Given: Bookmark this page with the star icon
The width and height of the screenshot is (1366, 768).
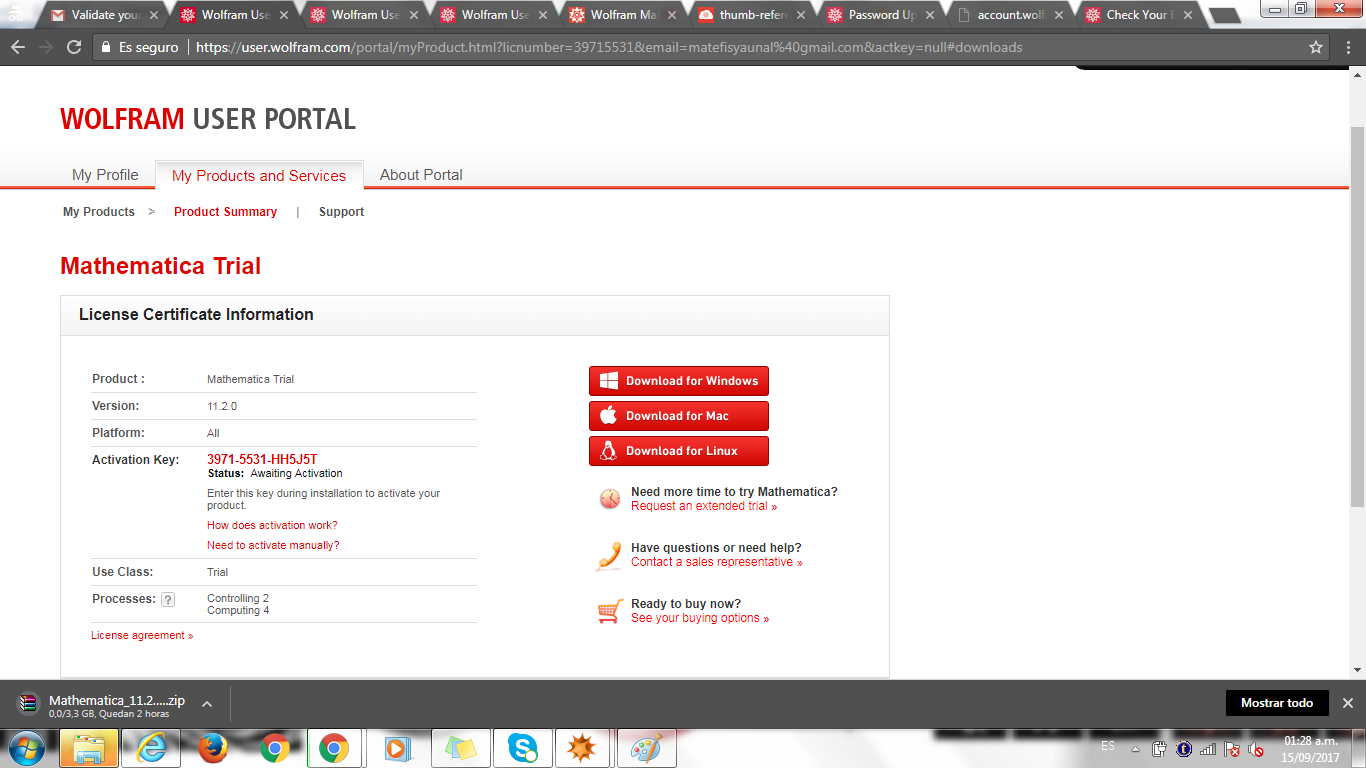Looking at the screenshot, I should coord(1316,47).
